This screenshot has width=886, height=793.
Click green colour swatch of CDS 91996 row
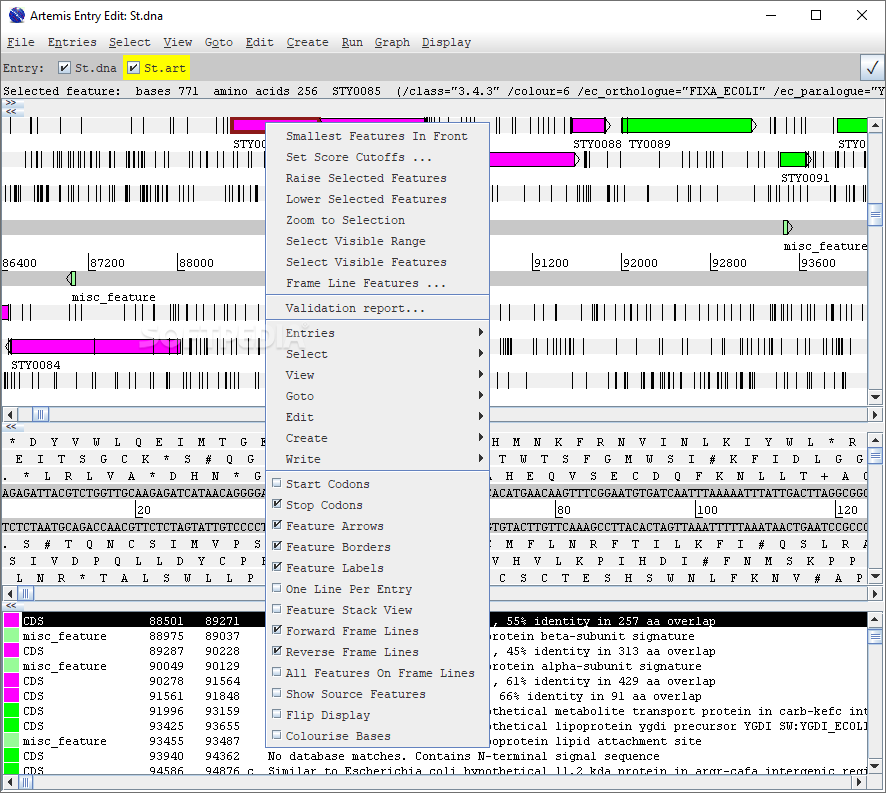click(x=11, y=710)
